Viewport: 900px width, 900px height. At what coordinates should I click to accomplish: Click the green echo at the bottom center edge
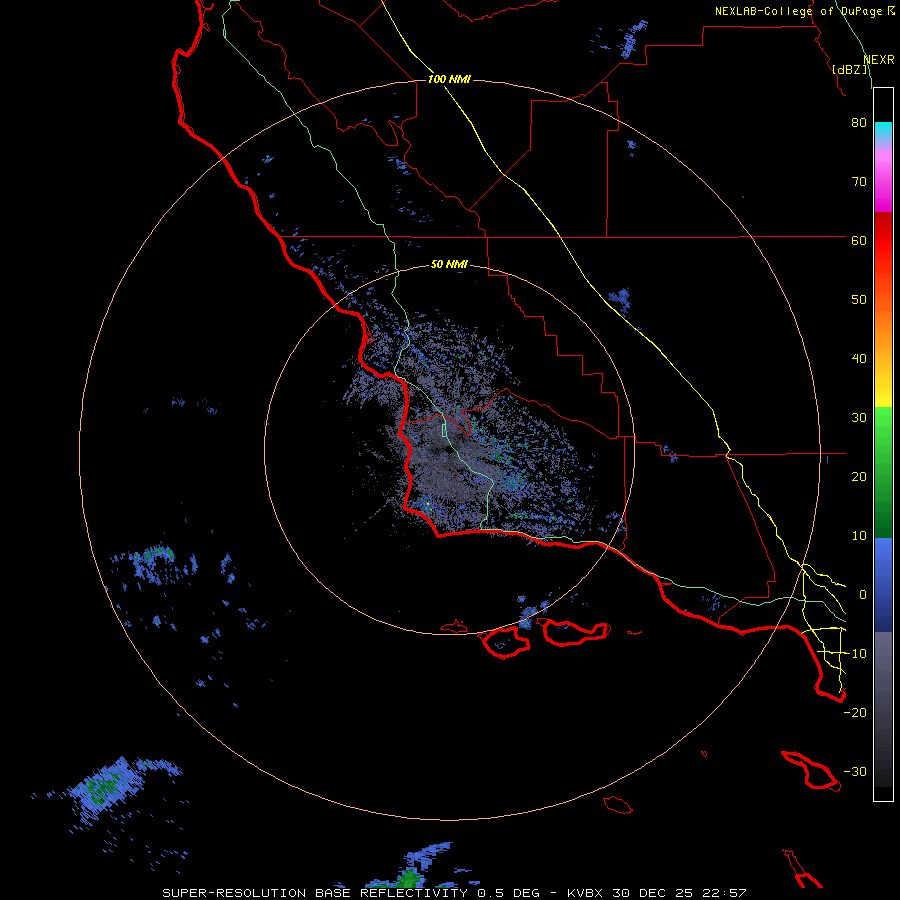tap(409, 878)
